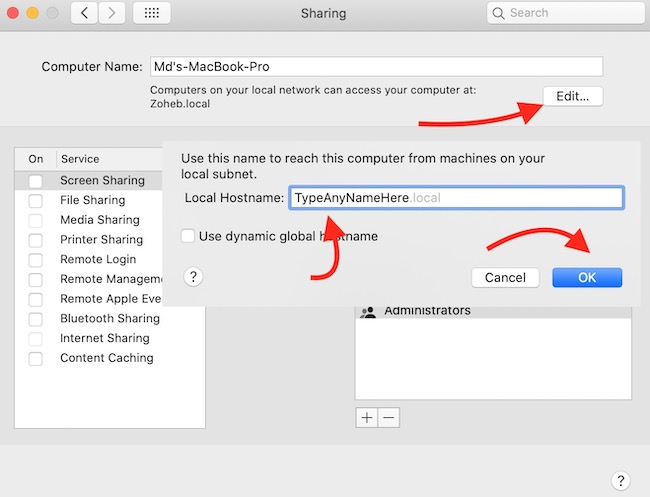Enable the Screen Sharing checkbox
Image resolution: width=650 pixels, height=497 pixels.
coord(36,181)
